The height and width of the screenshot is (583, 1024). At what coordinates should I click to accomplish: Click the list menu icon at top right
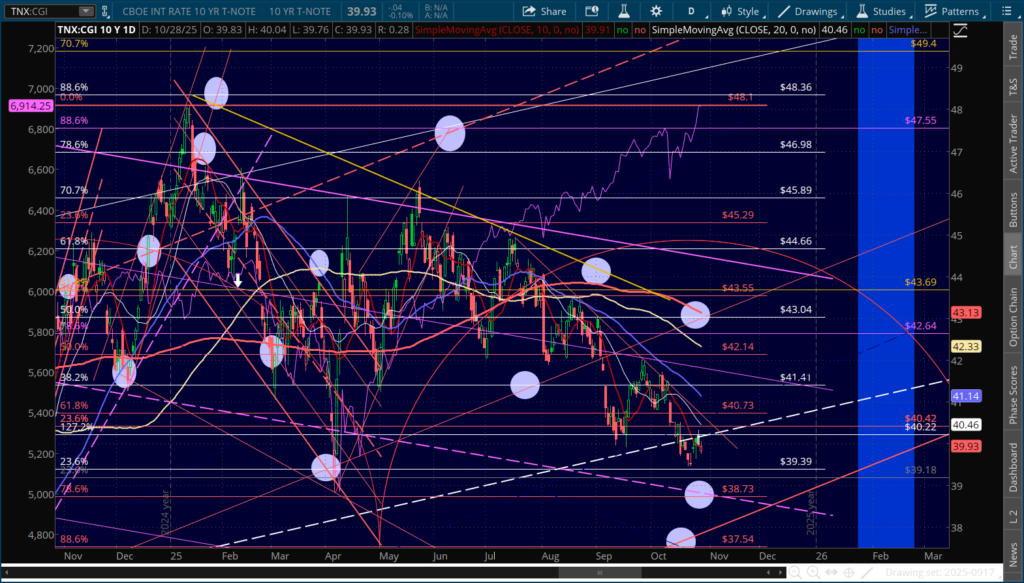coord(1006,11)
